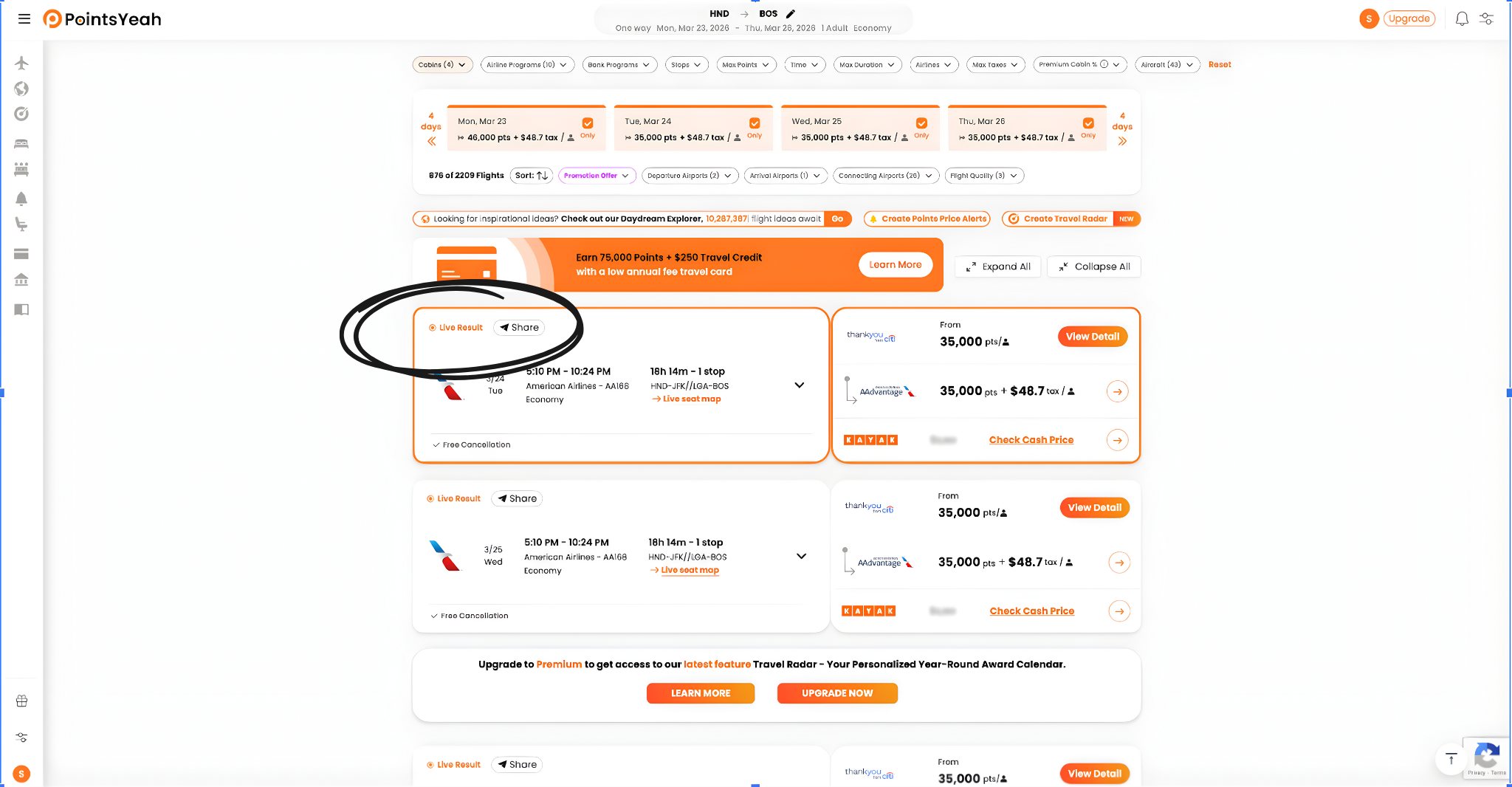The image size is (1512, 787).
Task: Uncheck the Mon, Mar 23 date checkbox
Action: [588, 123]
